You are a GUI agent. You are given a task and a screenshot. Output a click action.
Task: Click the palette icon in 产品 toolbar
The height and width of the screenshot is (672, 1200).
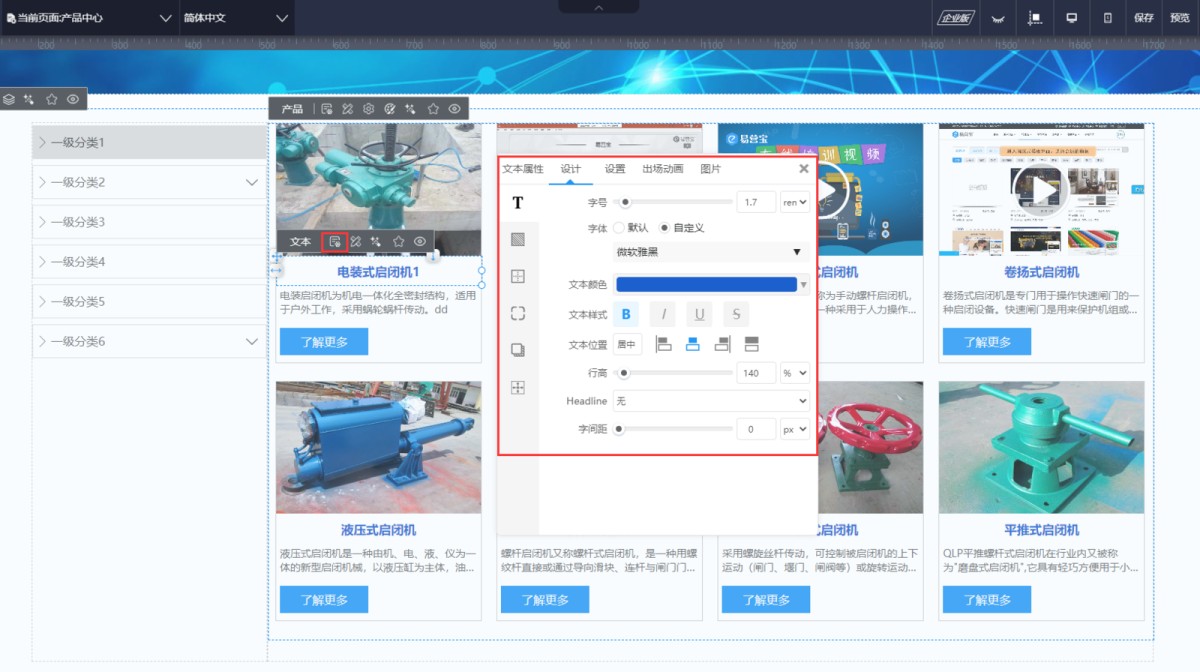pyautogui.click(x=390, y=108)
